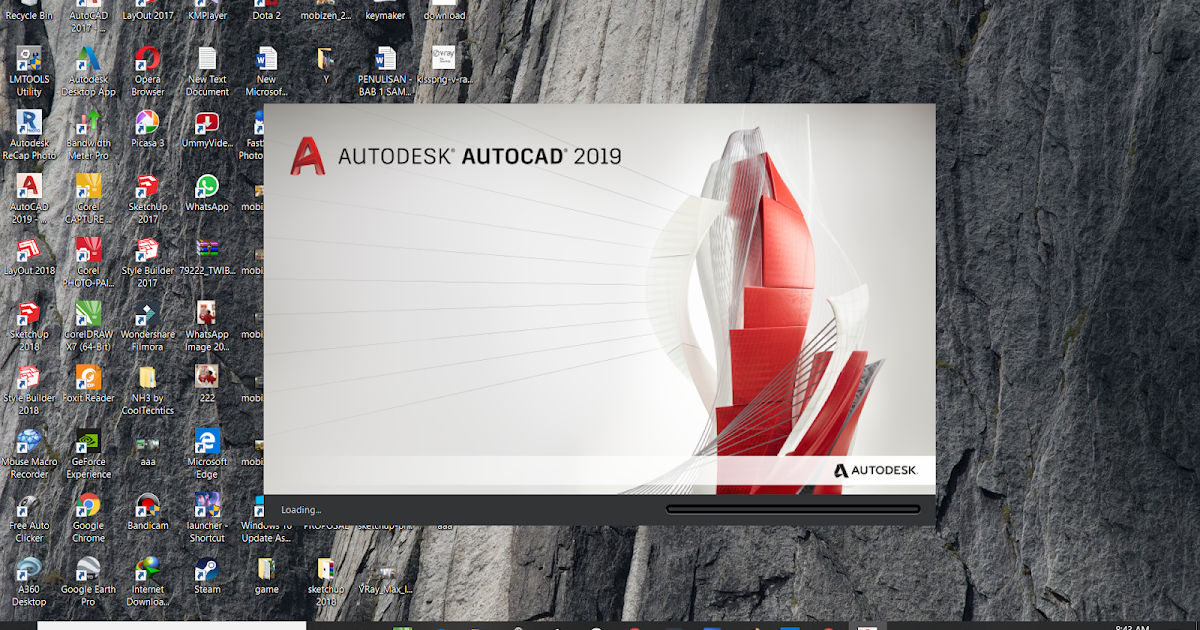This screenshot has width=1200, height=630.
Task: Click the Recycle Bin label
Action: (29, 16)
